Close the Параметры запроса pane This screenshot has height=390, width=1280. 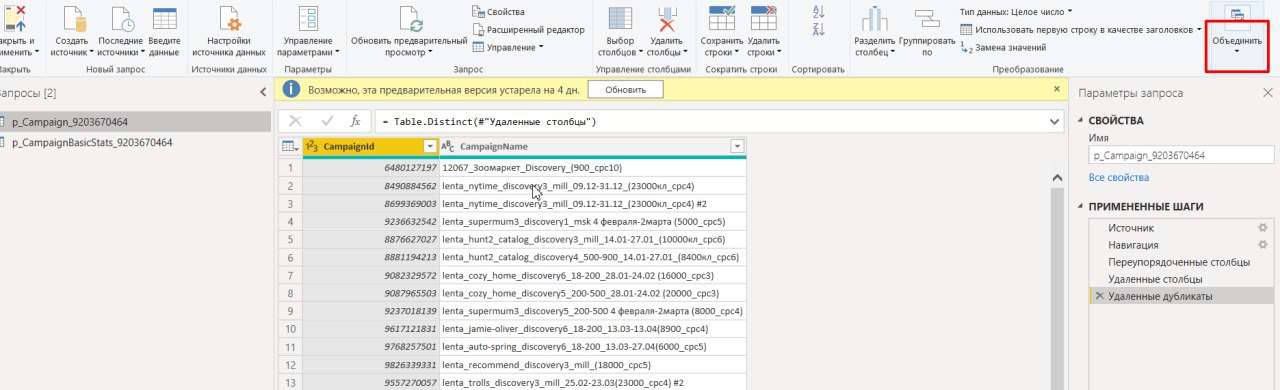tap(1267, 93)
